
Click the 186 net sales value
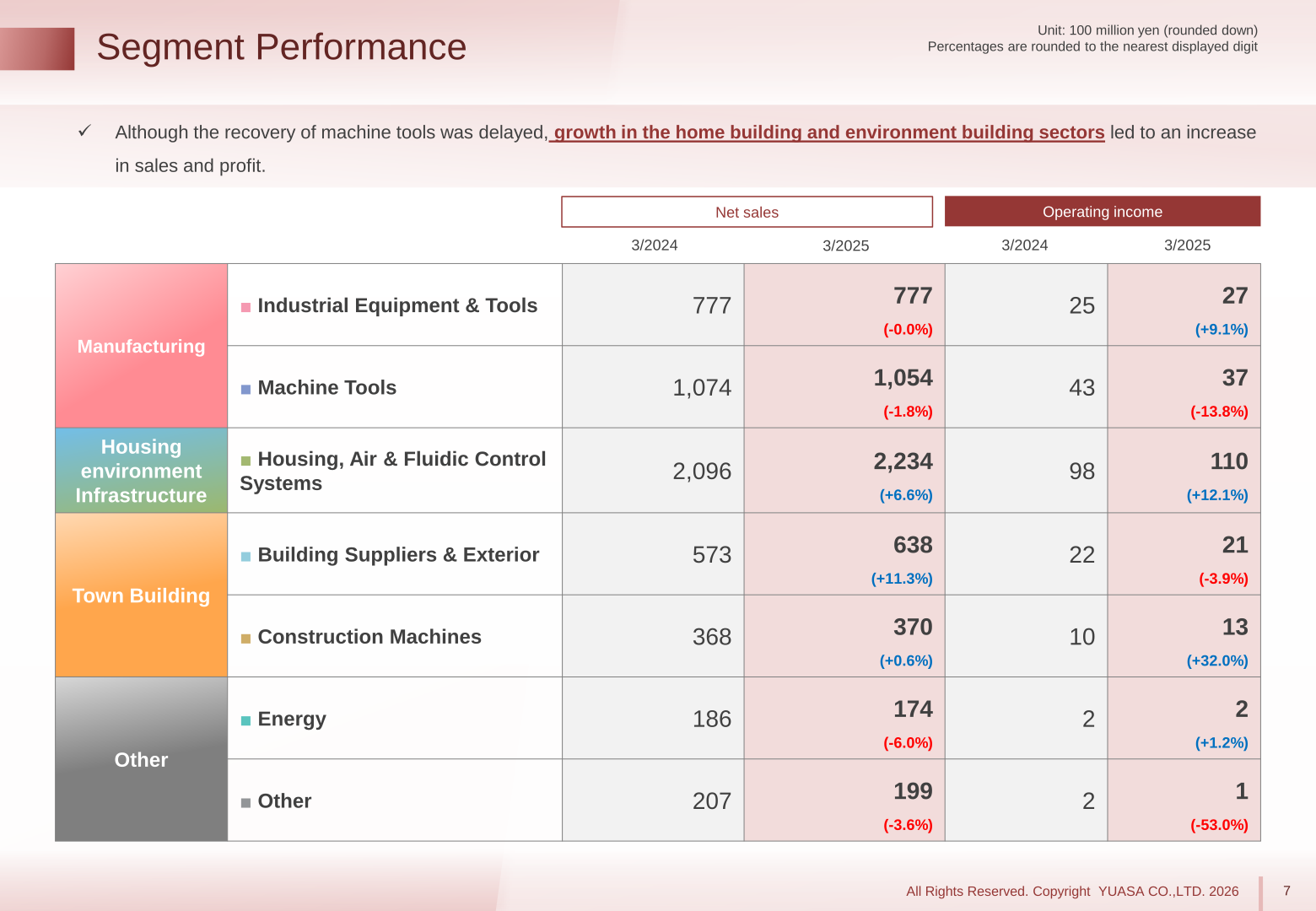click(x=712, y=719)
